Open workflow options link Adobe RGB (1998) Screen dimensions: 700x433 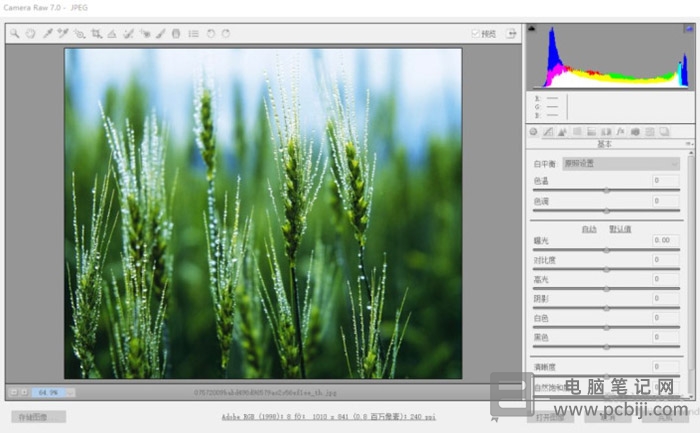point(329,416)
